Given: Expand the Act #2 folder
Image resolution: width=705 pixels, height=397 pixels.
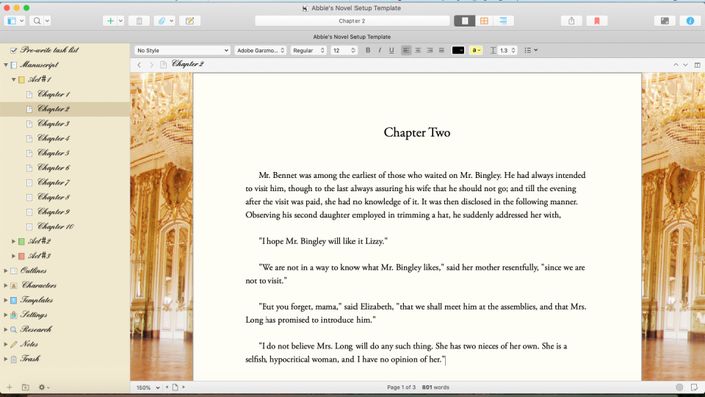Looking at the screenshot, I should (x=13, y=241).
